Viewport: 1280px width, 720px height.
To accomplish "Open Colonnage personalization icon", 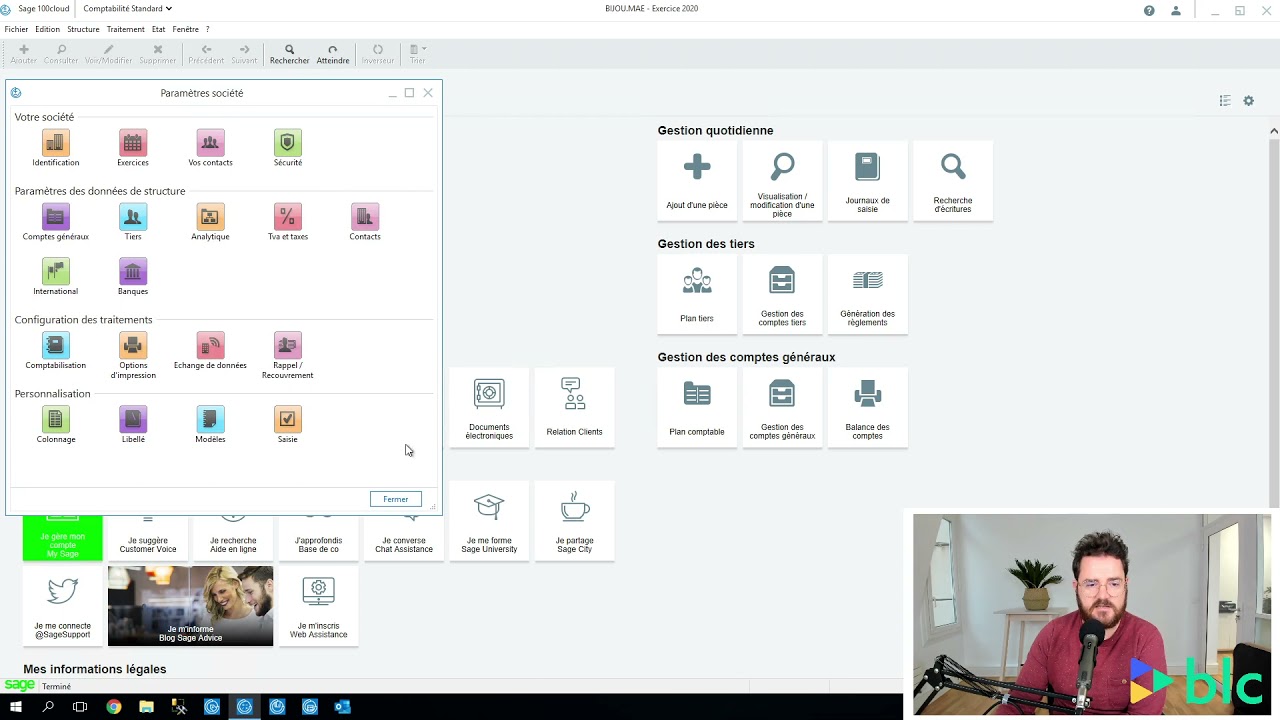I will (x=56, y=420).
